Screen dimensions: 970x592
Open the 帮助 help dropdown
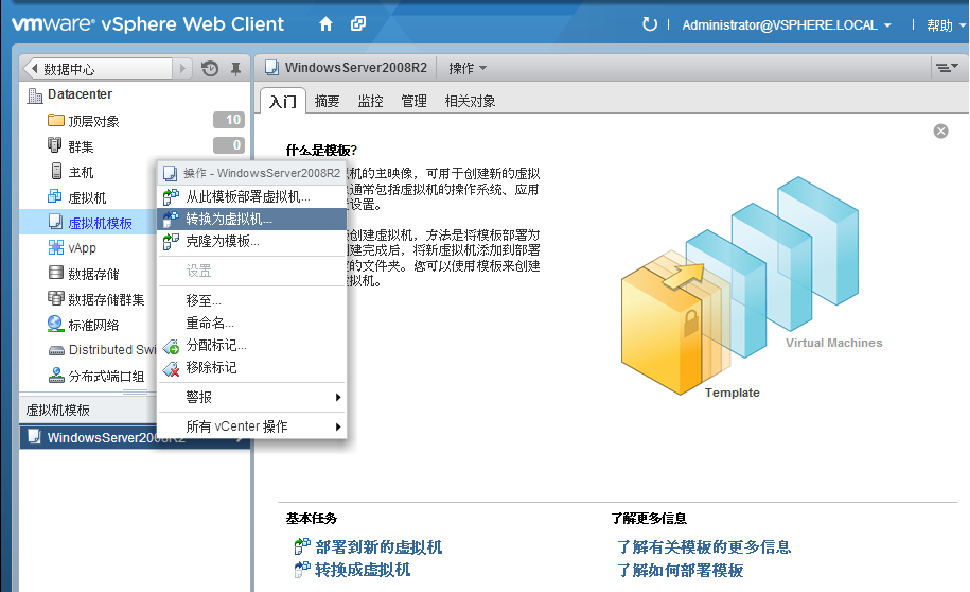pyautogui.click(x=946, y=25)
